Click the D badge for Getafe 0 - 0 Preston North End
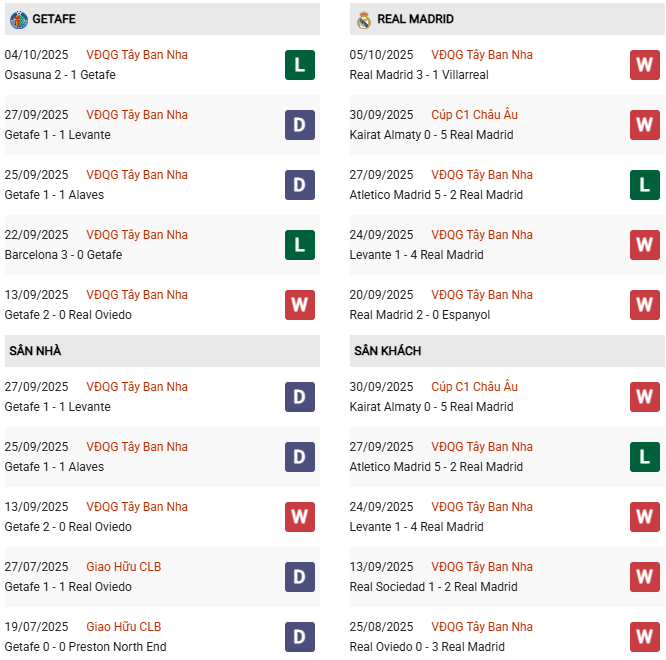Viewport: 666px width, 660px height. [x=299, y=637]
